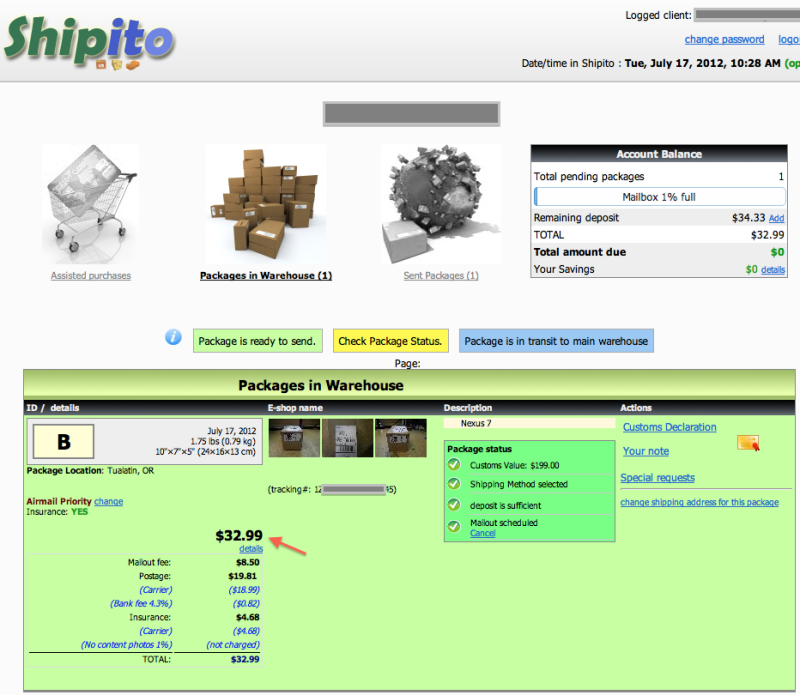The image size is (800, 695).
Task: Click the Total amount due $0 value
Action: pos(777,252)
